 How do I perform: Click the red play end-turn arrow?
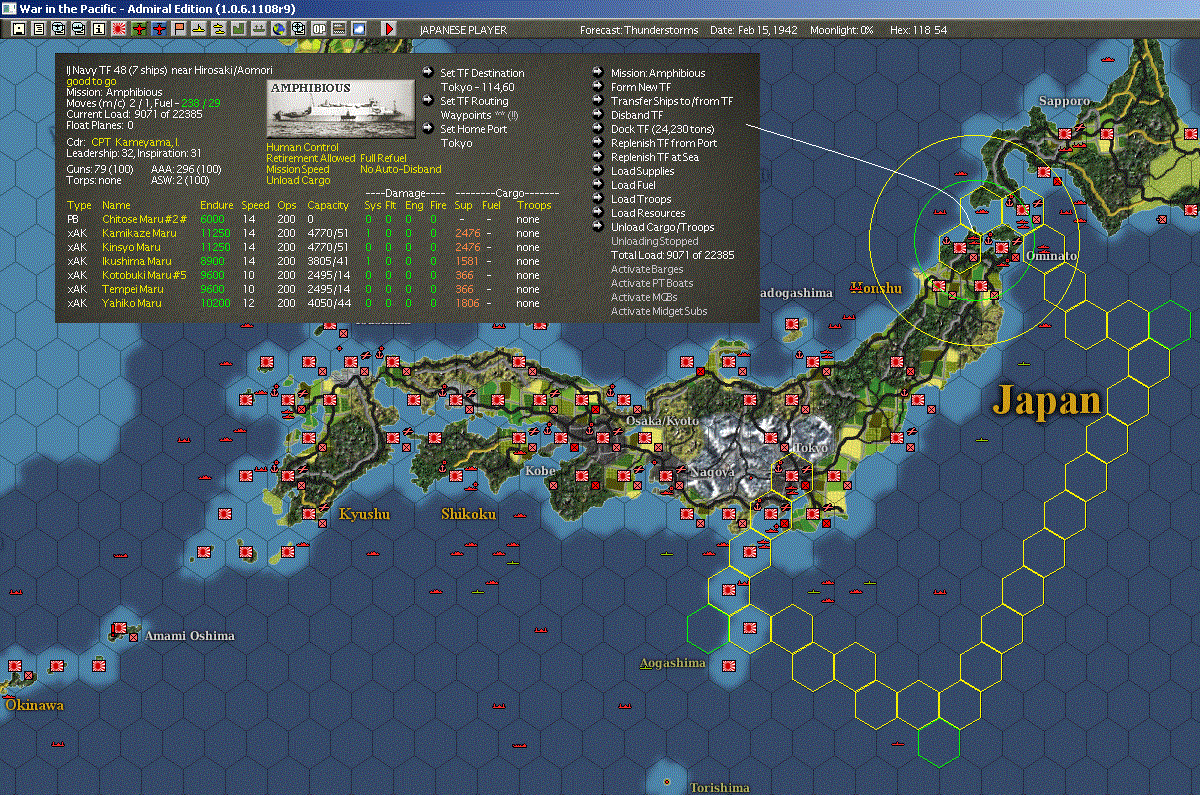tap(389, 29)
